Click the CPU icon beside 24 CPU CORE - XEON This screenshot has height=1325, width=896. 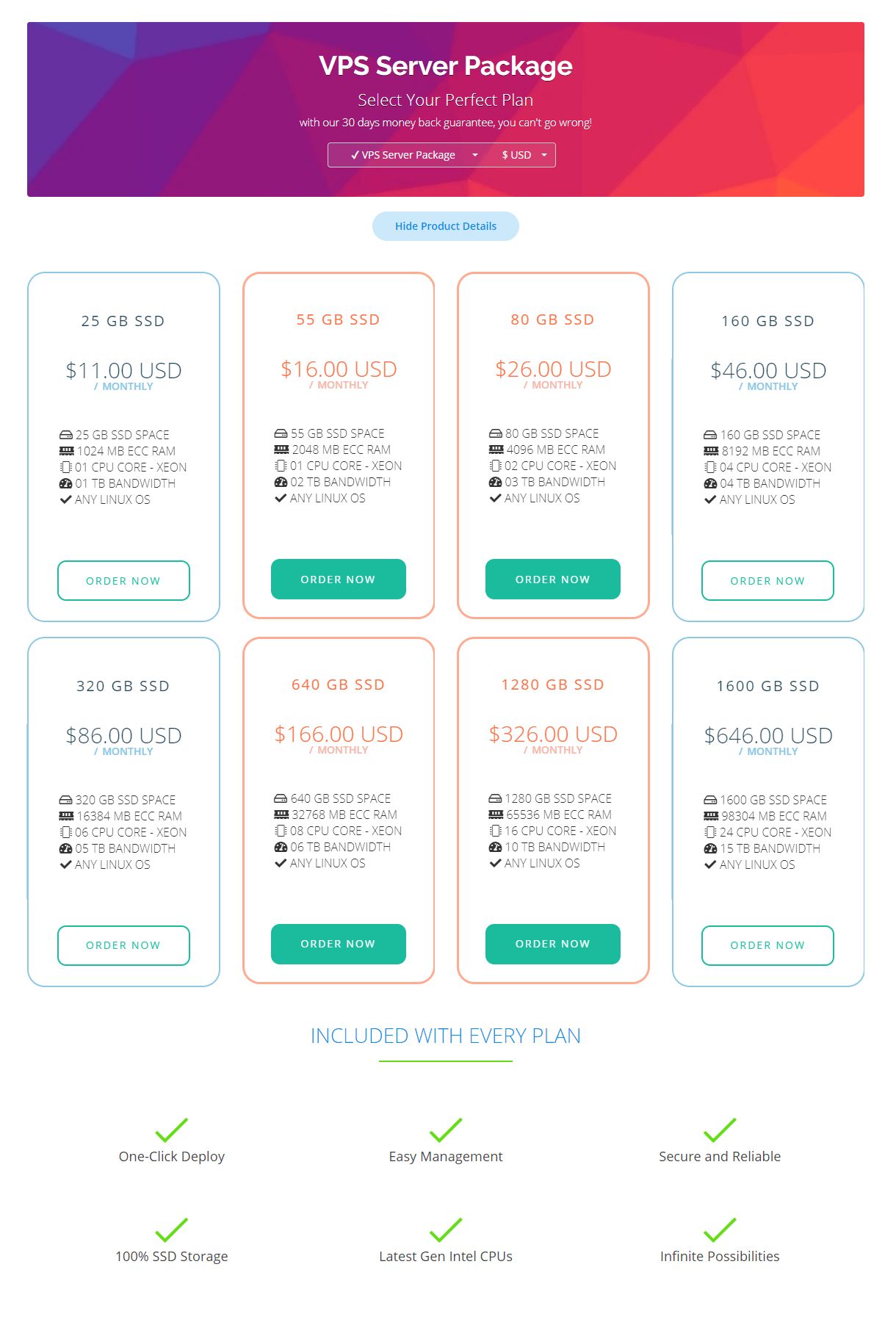pos(710,832)
